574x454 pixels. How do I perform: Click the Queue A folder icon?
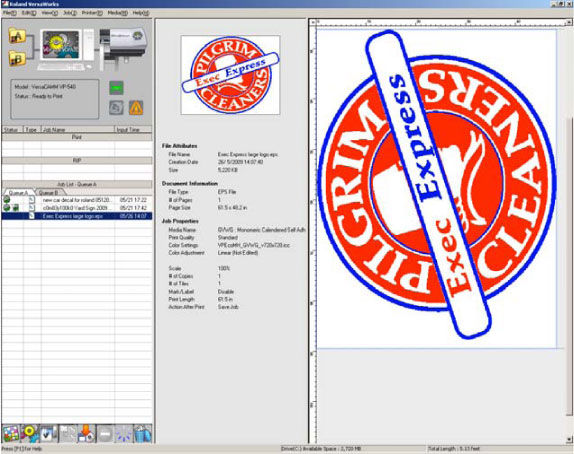point(17,36)
